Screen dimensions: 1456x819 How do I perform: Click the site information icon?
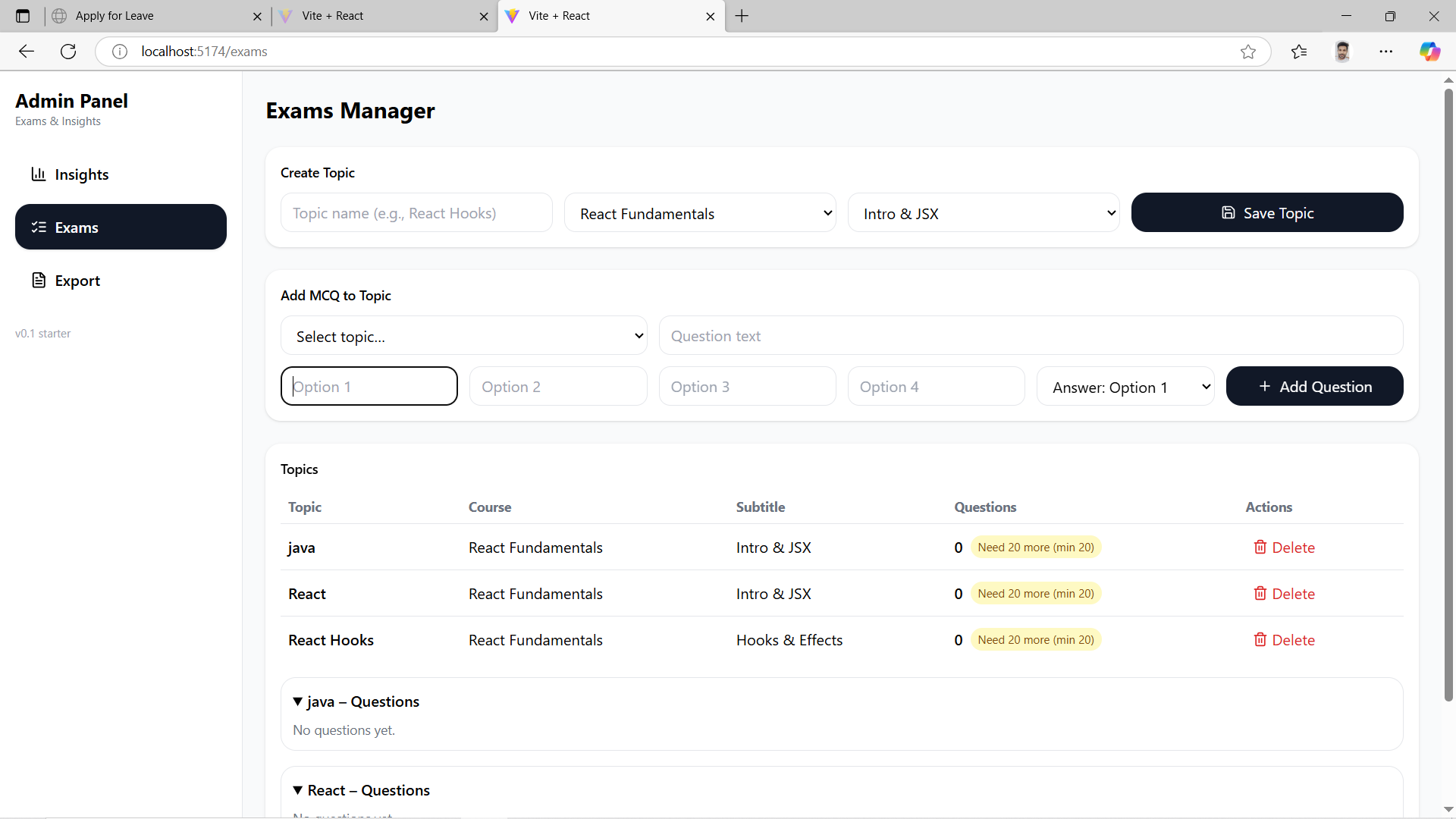pos(119,52)
